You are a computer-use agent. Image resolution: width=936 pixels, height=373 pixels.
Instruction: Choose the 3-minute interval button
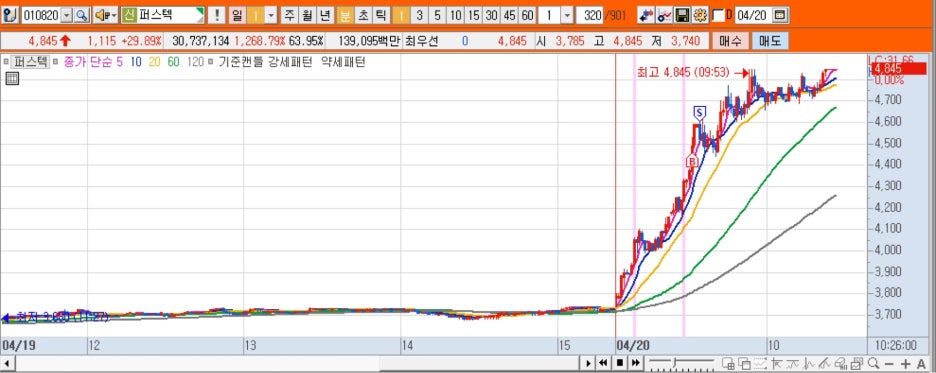[420, 15]
